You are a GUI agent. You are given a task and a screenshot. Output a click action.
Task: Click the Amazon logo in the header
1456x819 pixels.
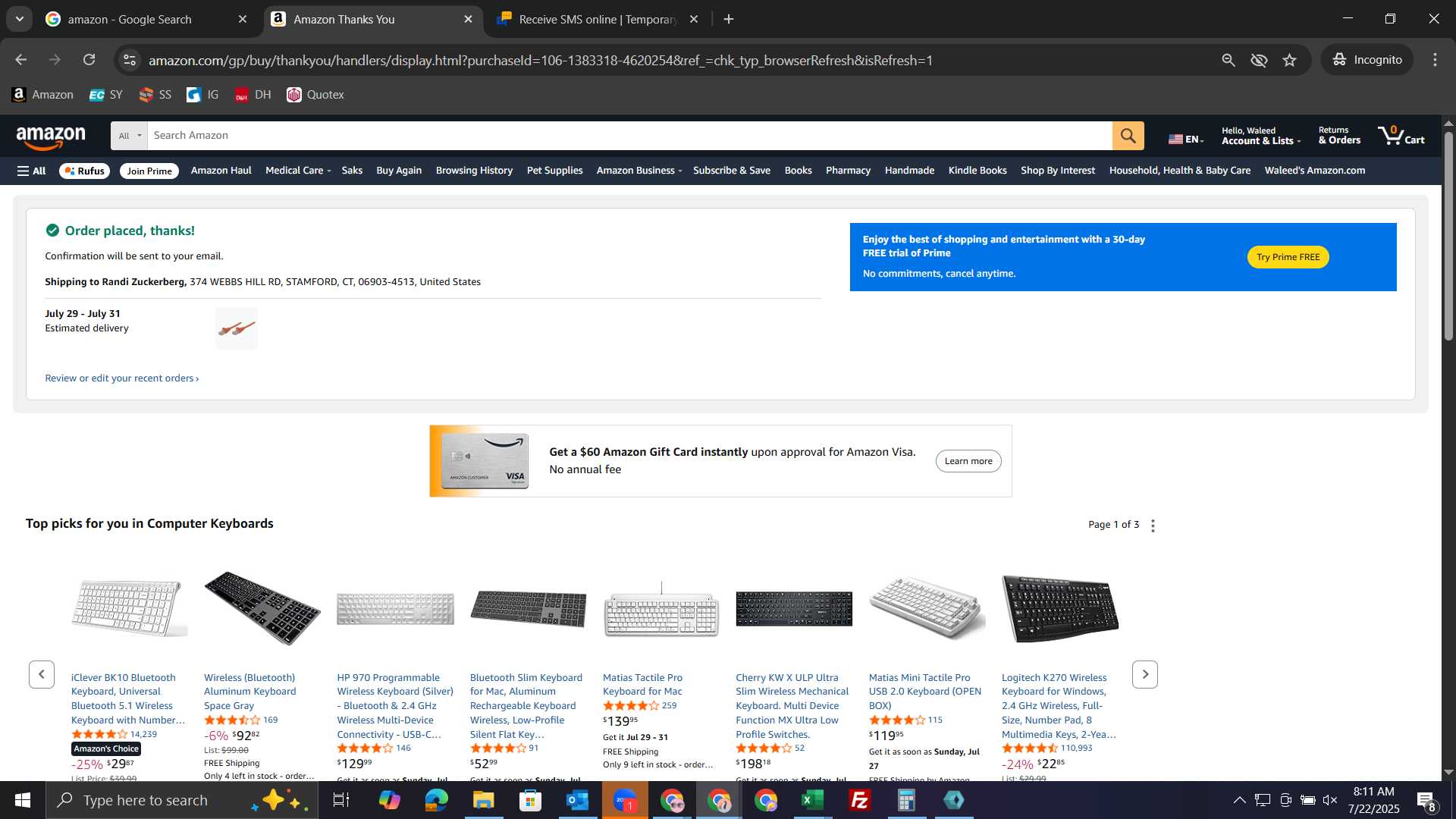(51, 138)
